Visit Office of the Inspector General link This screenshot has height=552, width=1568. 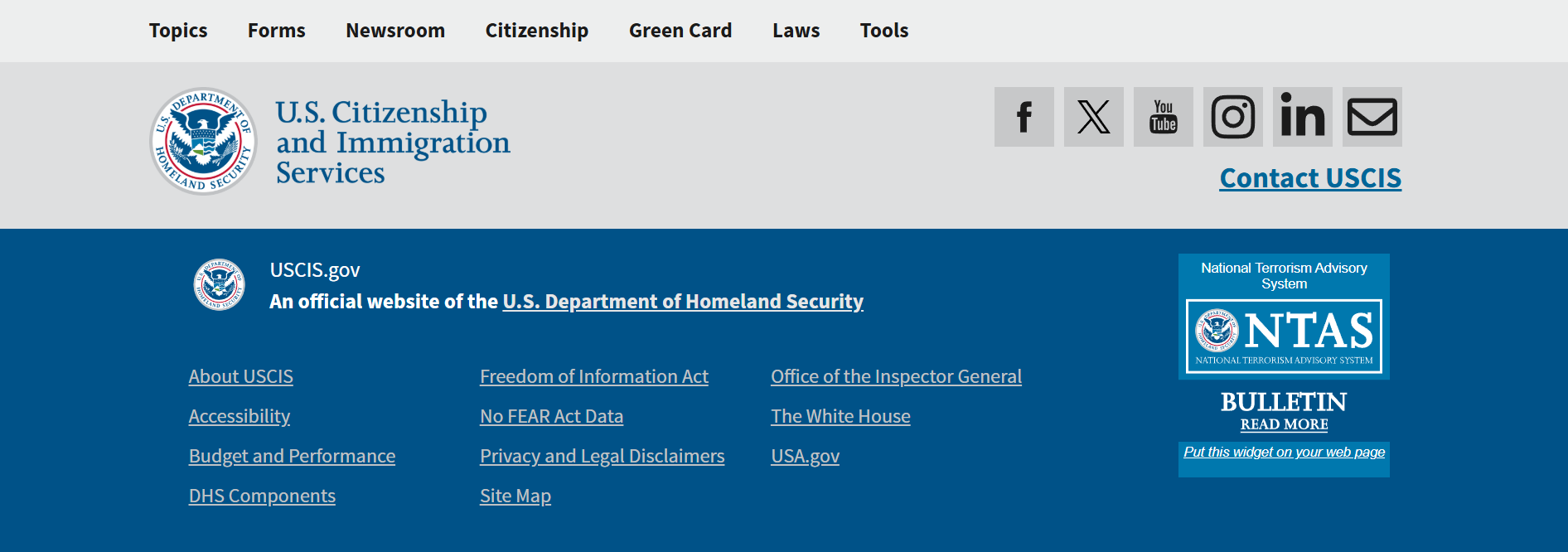click(895, 376)
